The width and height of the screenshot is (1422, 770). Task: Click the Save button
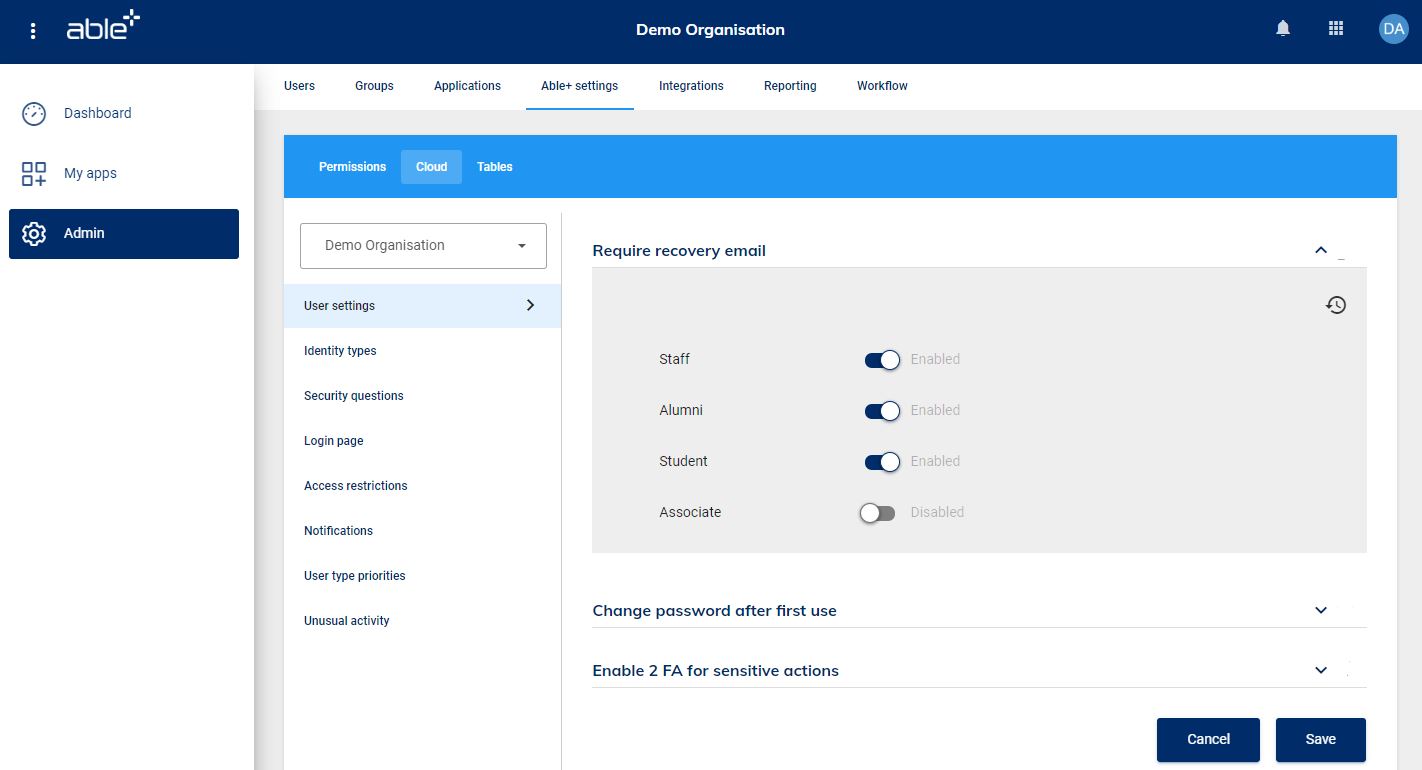(x=1320, y=739)
